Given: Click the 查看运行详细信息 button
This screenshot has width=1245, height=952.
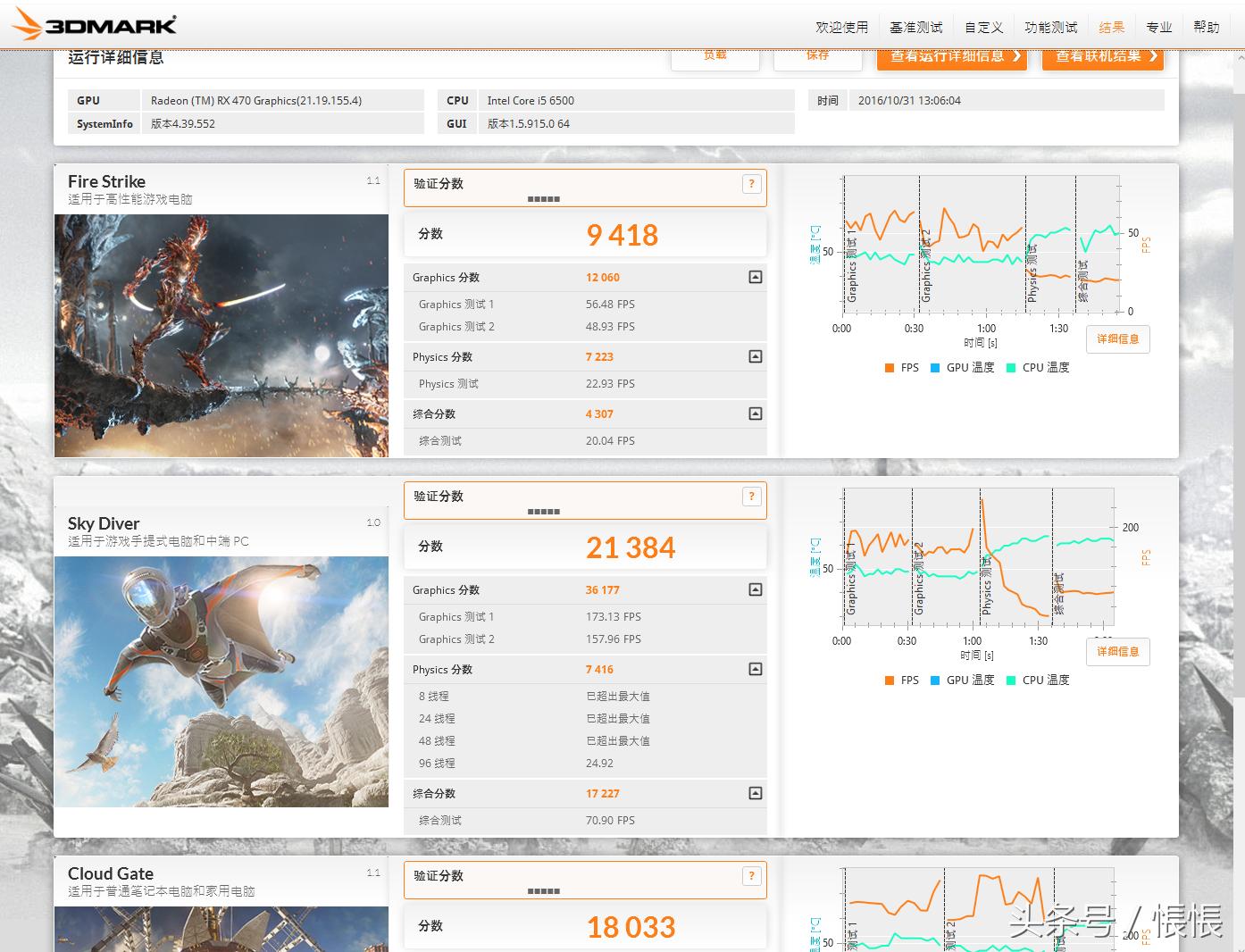Looking at the screenshot, I should [x=952, y=57].
